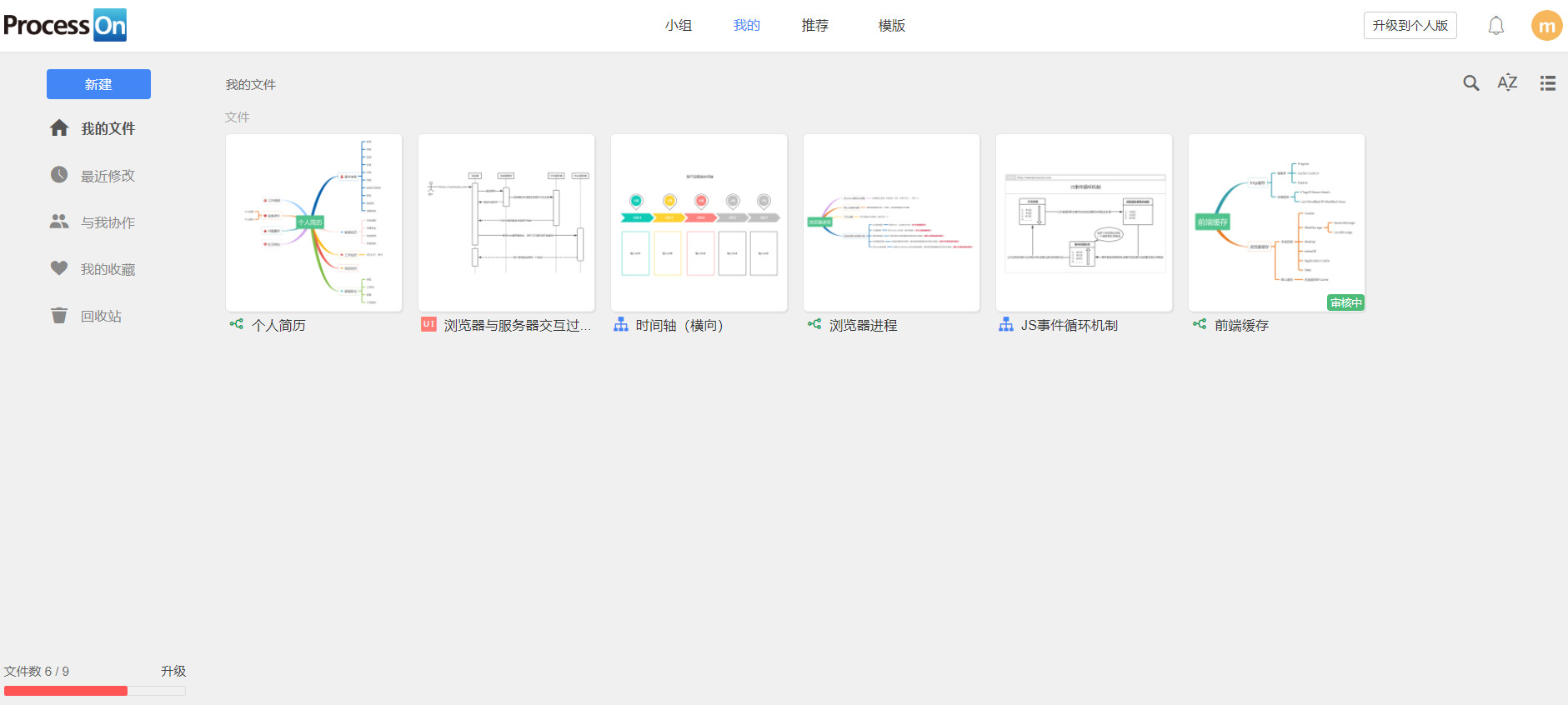The image size is (1568, 705).
Task: Click mind map icon beside 浏览器进程
Action: (814, 324)
